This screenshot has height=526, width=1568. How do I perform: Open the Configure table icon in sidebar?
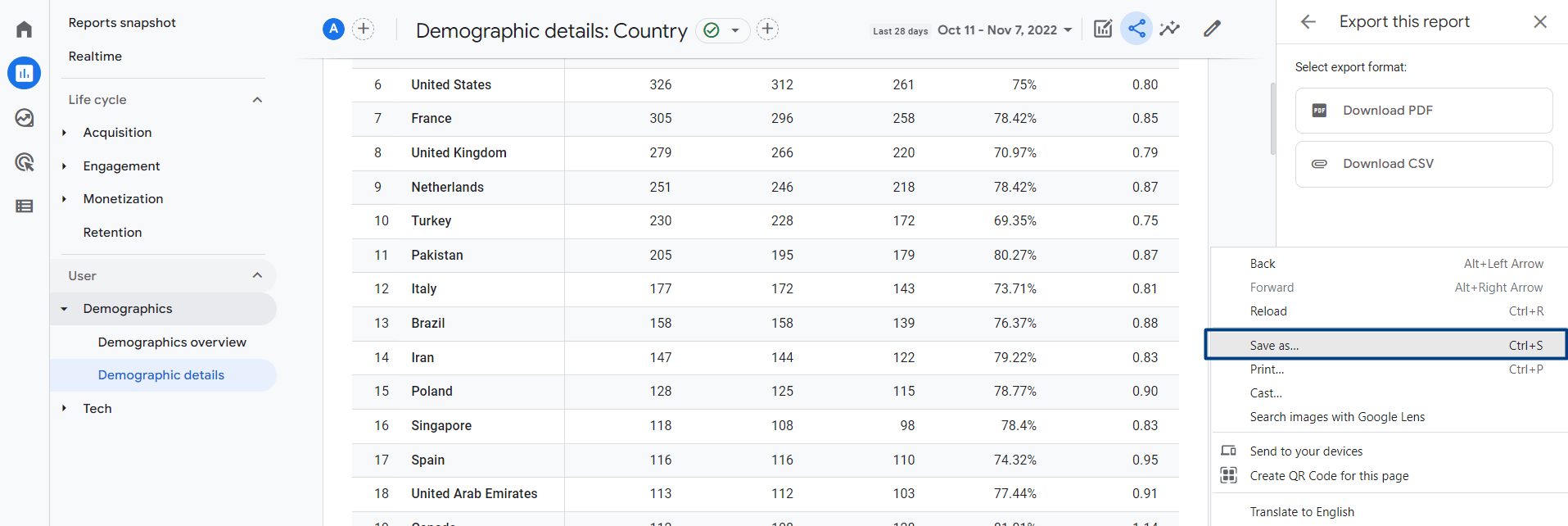[25, 206]
